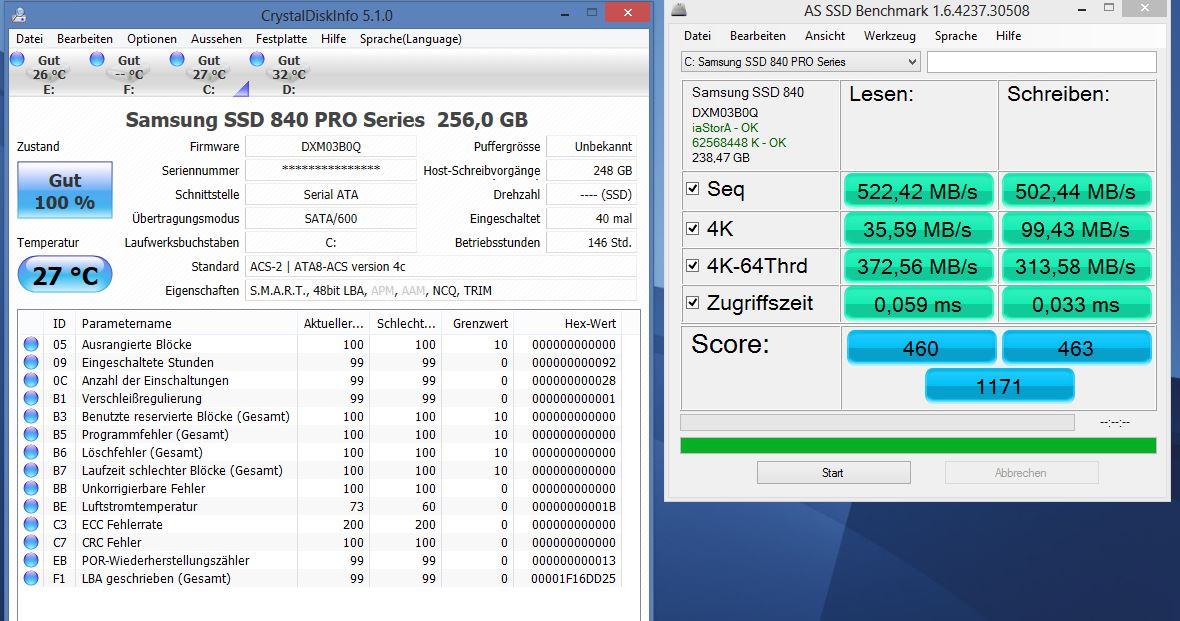Click the green benchmark progress bar
The width and height of the screenshot is (1180, 621).
click(x=918, y=446)
